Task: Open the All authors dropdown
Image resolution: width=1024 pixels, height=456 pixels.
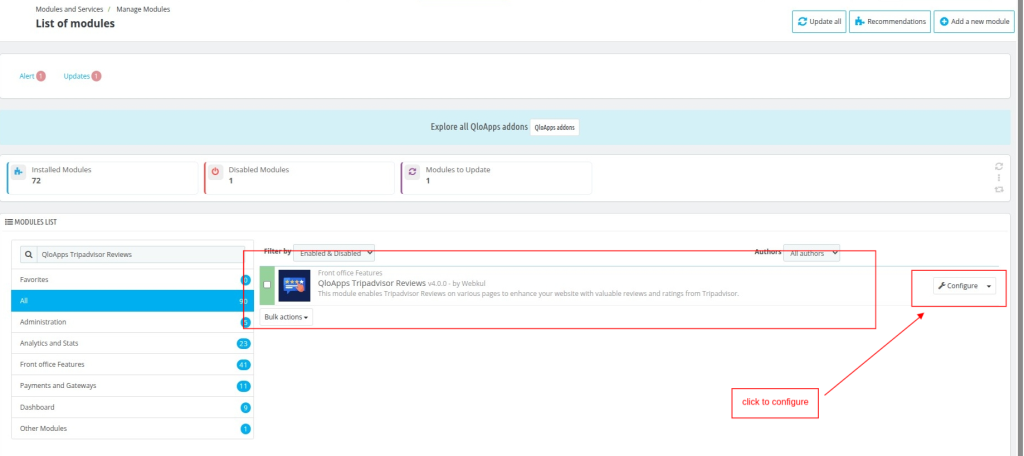Action: (x=812, y=253)
